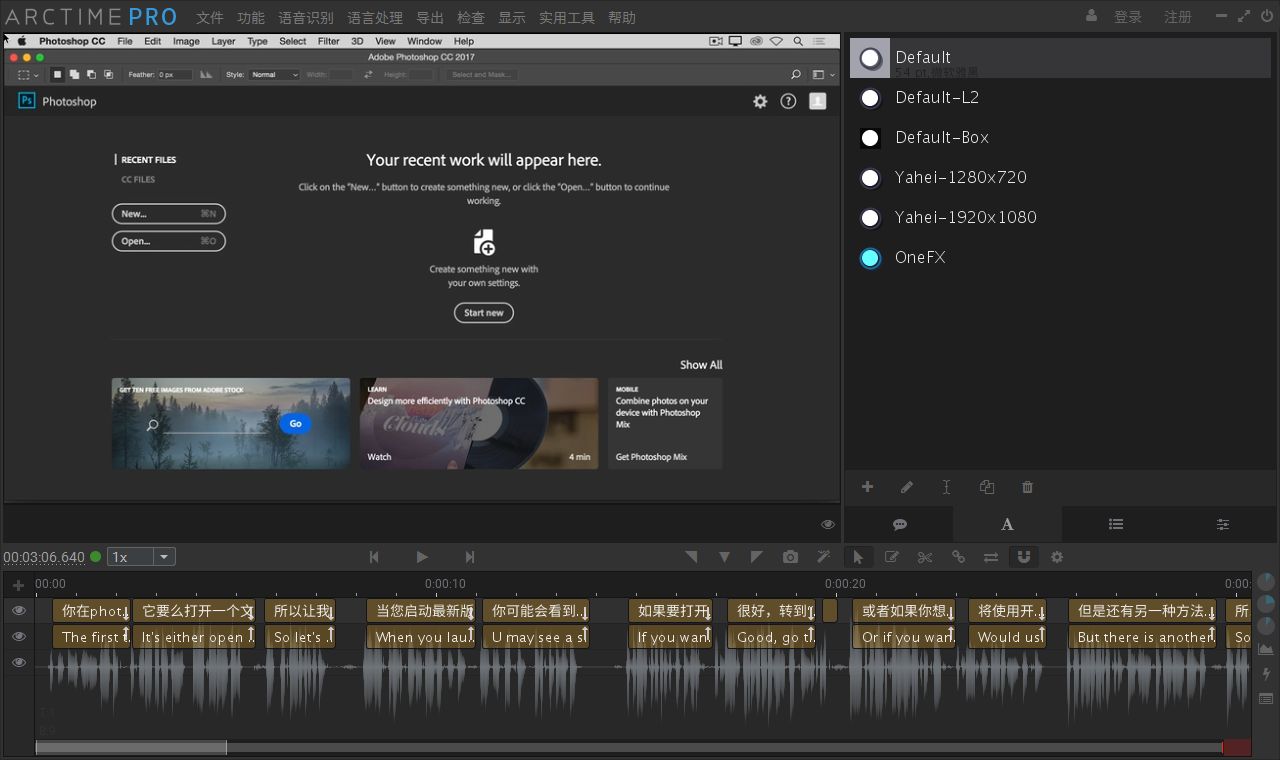Select the Default-Box style
The height and width of the screenshot is (760, 1280).
tap(1060, 137)
